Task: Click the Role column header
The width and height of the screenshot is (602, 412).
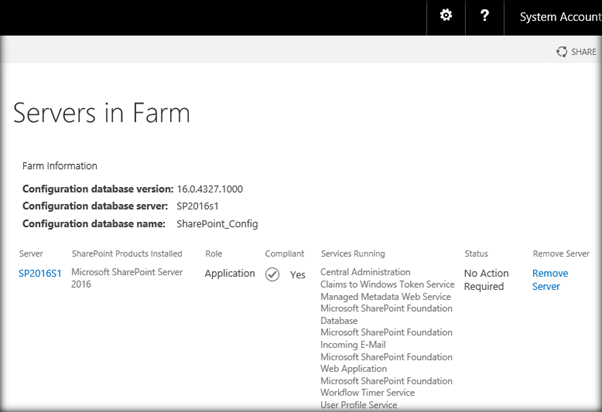Action: 214,253
